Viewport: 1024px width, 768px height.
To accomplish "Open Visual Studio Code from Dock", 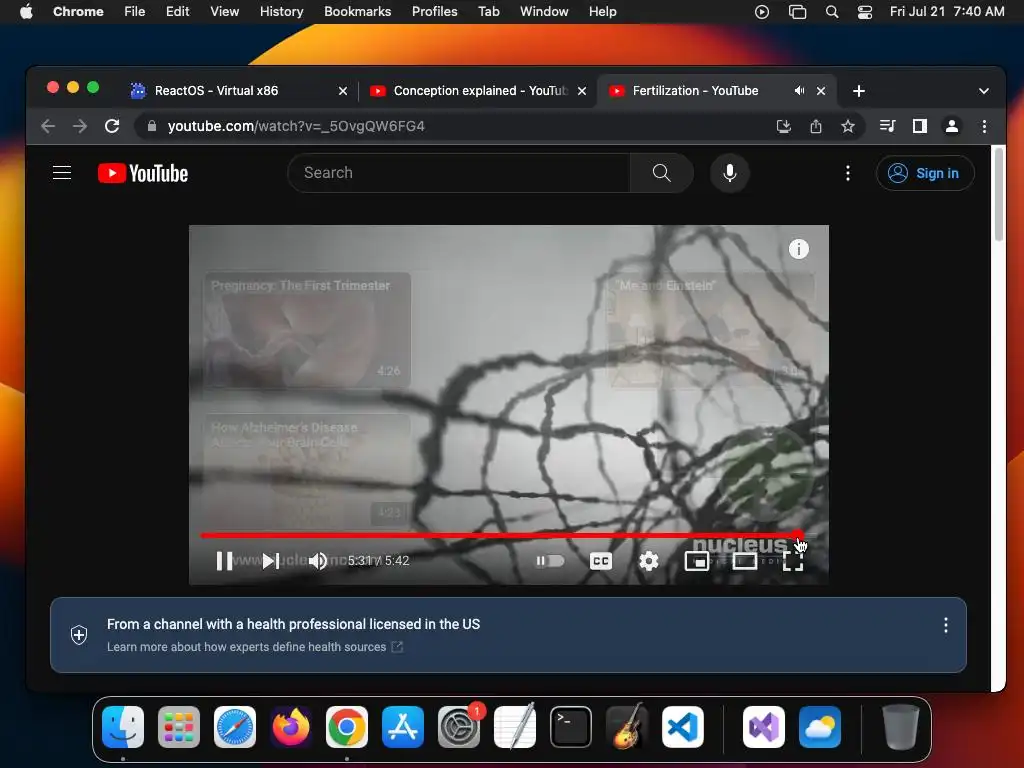I will 682,727.
